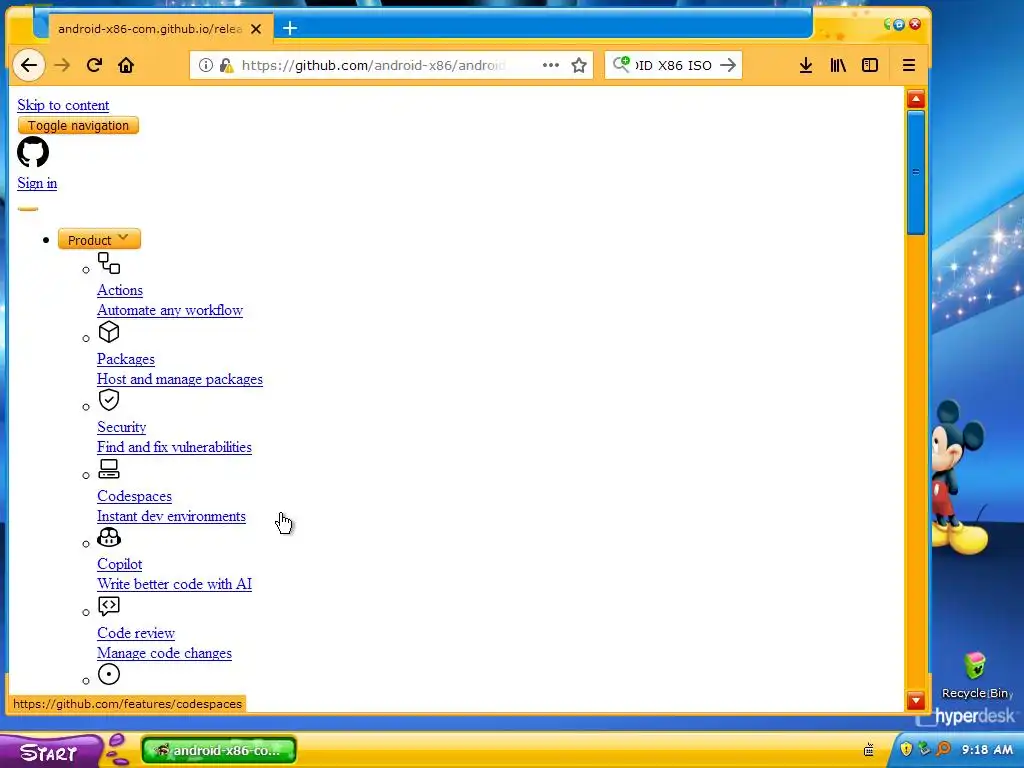The height and width of the screenshot is (768, 1024).
Task: Click the blue vertical scrollbar thumb
Action: coord(916,172)
